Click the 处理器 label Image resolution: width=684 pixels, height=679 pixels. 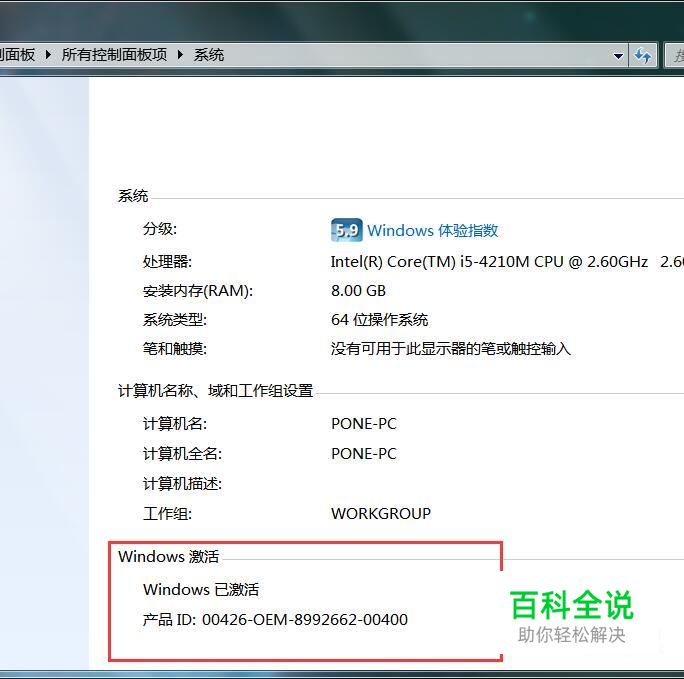point(167,262)
